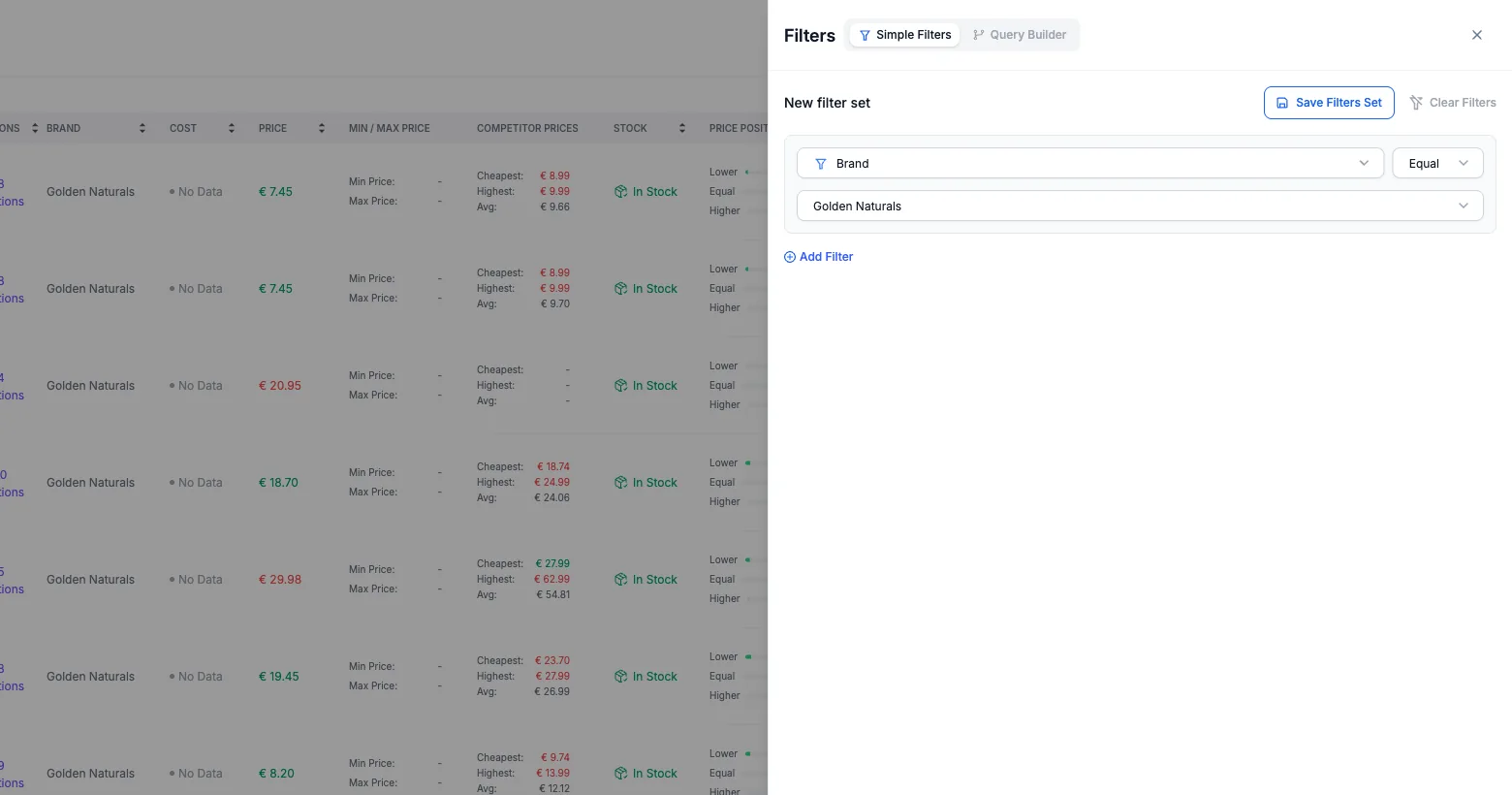Screen dimensions: 1512x795
Task: Click the crossed funnel icon beside Clear Filters
Action: coord(1416,103)
